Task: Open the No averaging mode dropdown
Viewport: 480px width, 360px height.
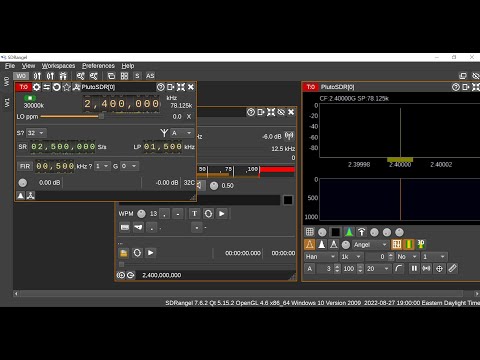Action: [407, 257]
